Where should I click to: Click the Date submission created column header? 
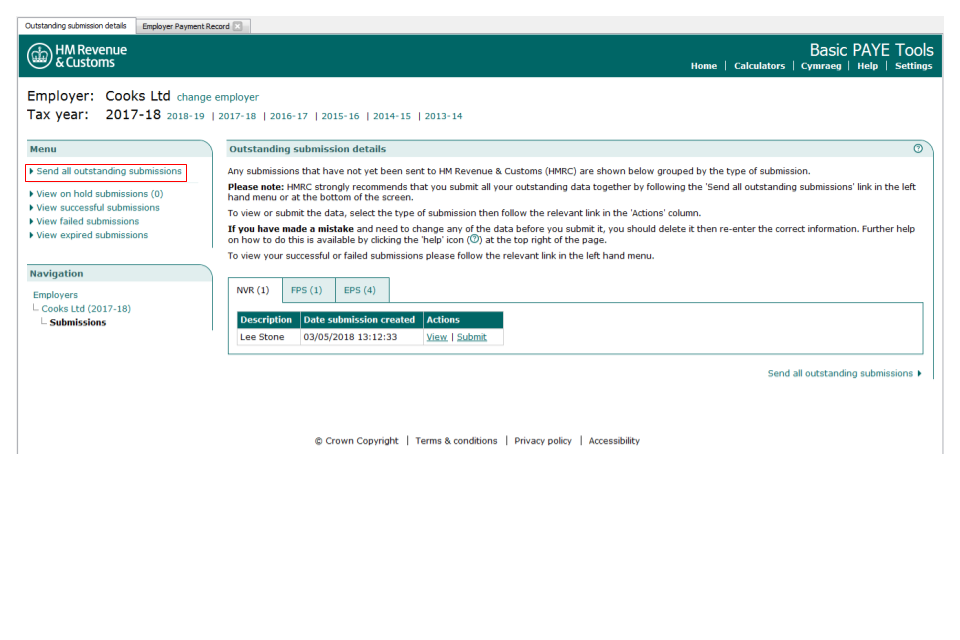(361, 320)
